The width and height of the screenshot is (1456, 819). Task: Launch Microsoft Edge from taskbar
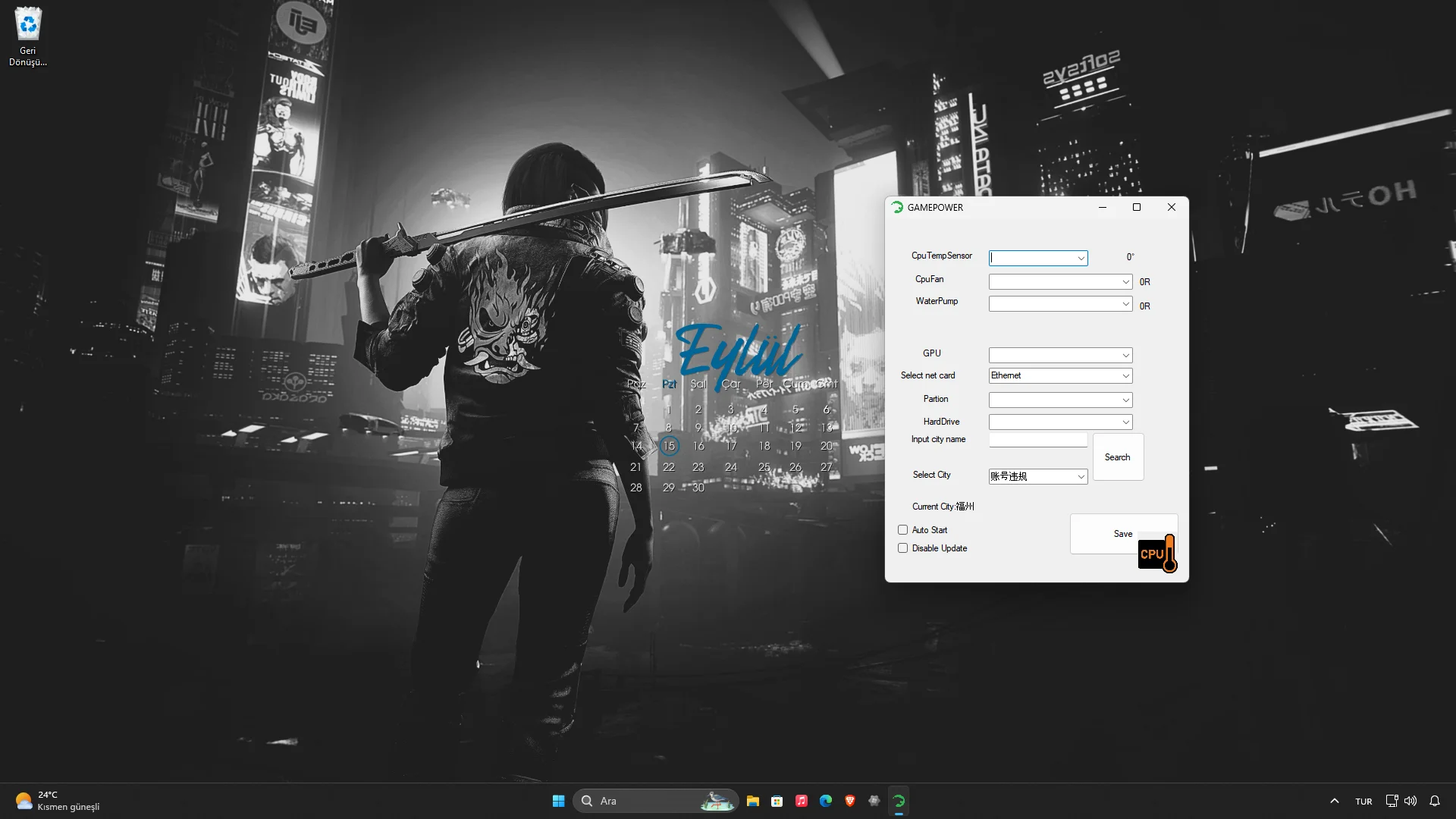coord(826,801)
